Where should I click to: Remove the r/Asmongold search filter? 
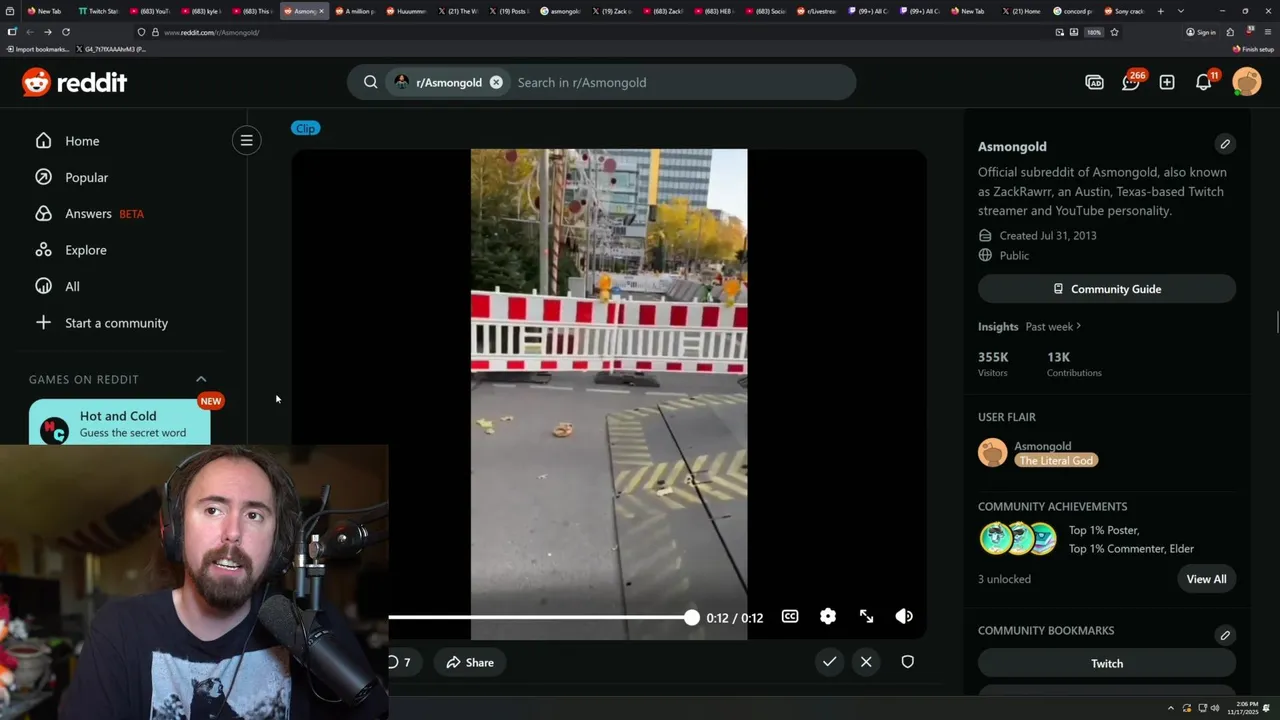coord(496,82)
